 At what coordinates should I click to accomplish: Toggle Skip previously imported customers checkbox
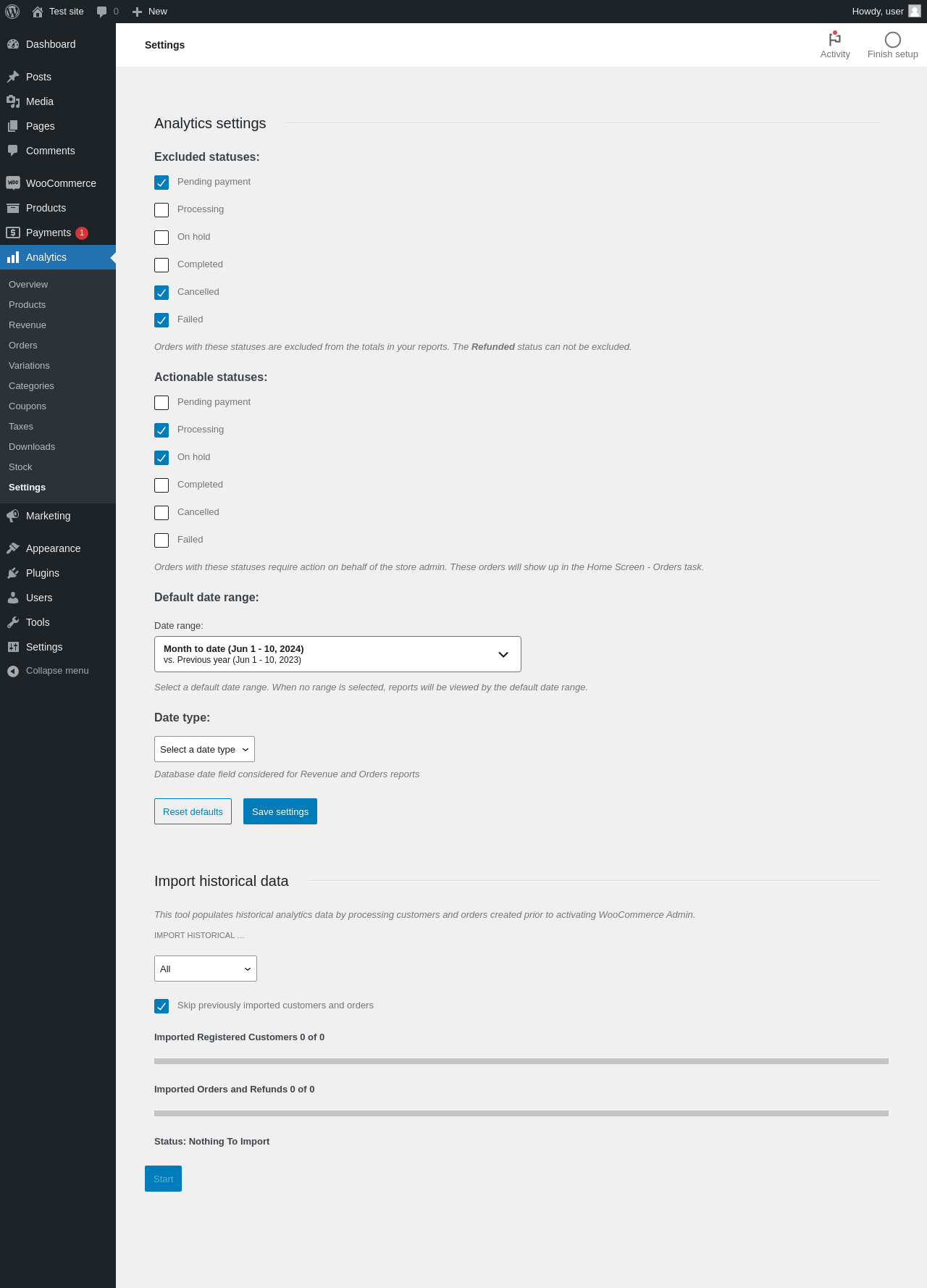(162, 1006)
